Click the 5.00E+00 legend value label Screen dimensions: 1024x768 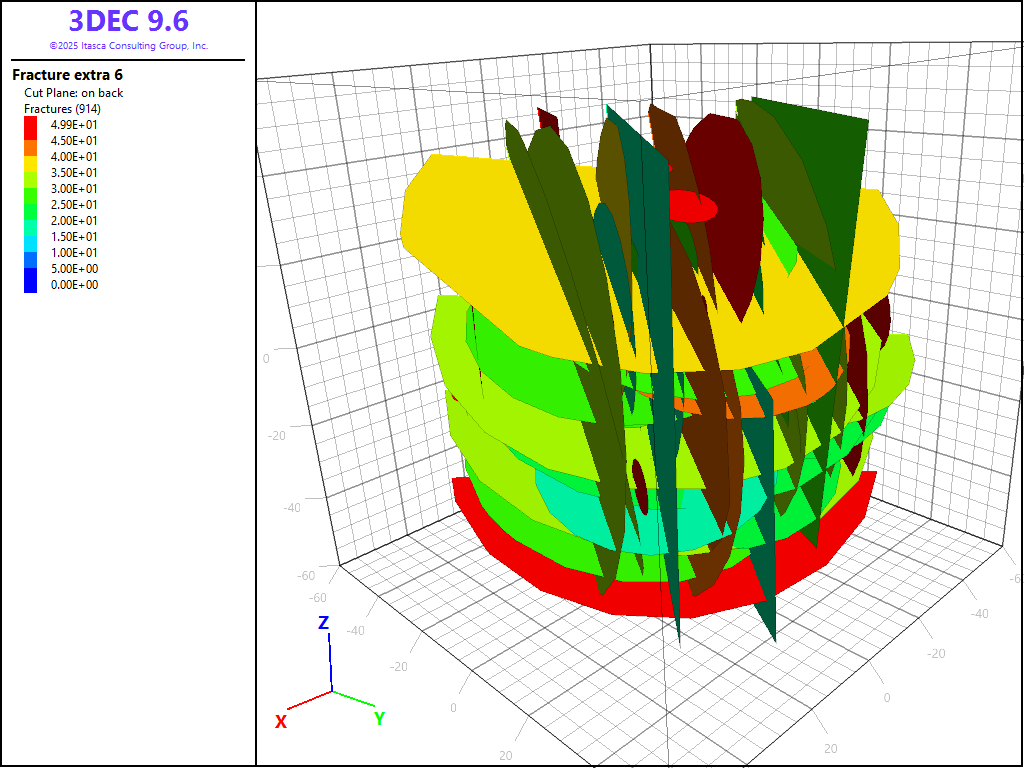coord(74,269)
